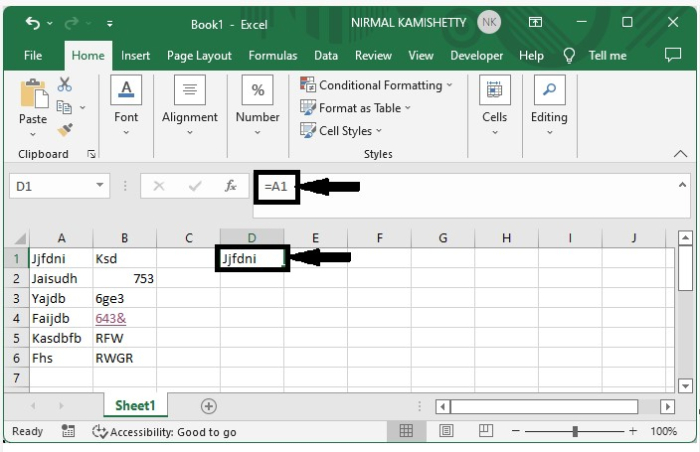Screen dimensions: 700x452
Task: Open the Number group menu
Action: [258, 105]
